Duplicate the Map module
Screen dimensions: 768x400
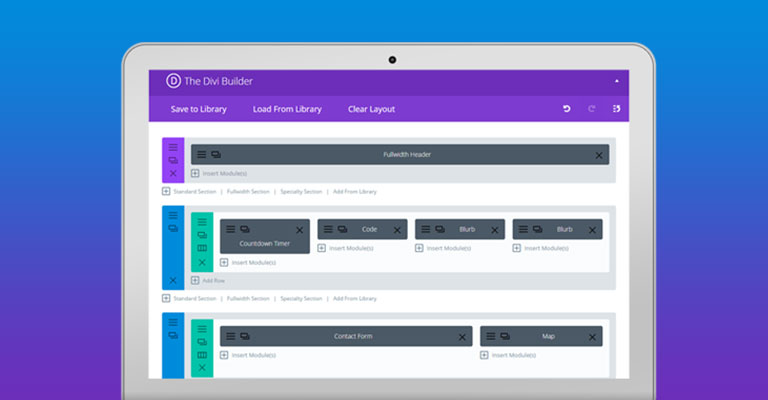point(505,336)
